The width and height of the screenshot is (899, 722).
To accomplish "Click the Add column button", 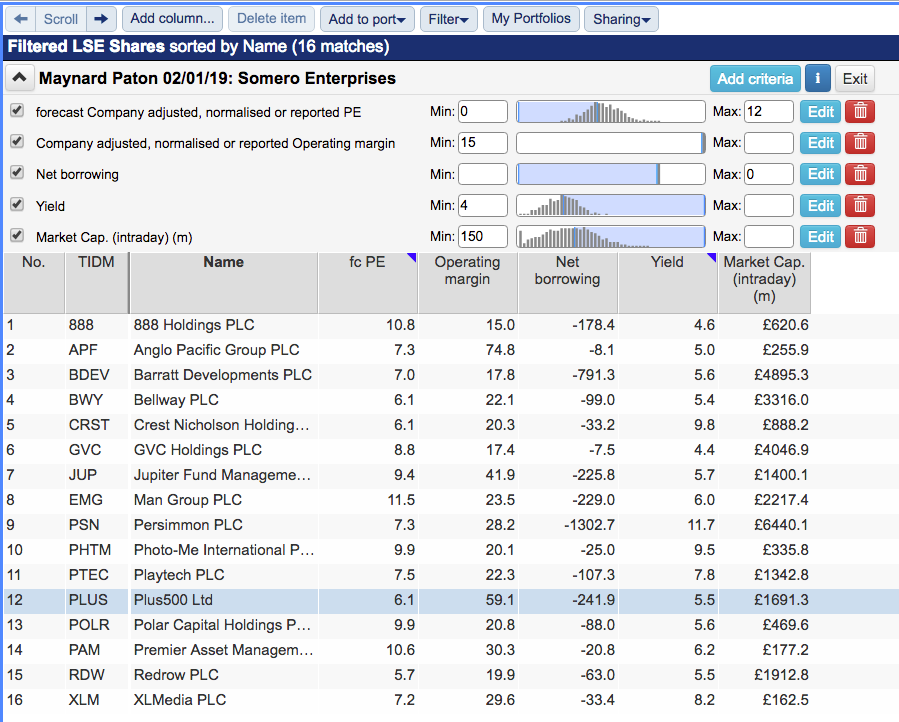I will click(172, 19).
